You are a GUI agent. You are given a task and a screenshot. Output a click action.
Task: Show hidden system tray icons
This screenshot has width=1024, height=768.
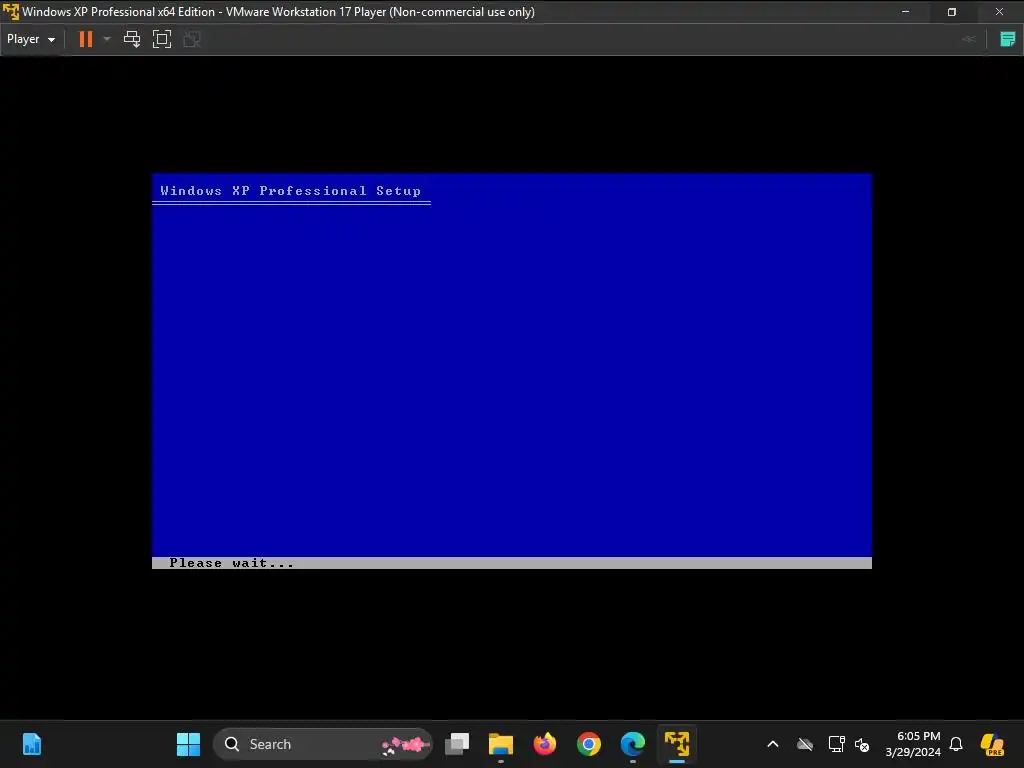coord(773,744)
